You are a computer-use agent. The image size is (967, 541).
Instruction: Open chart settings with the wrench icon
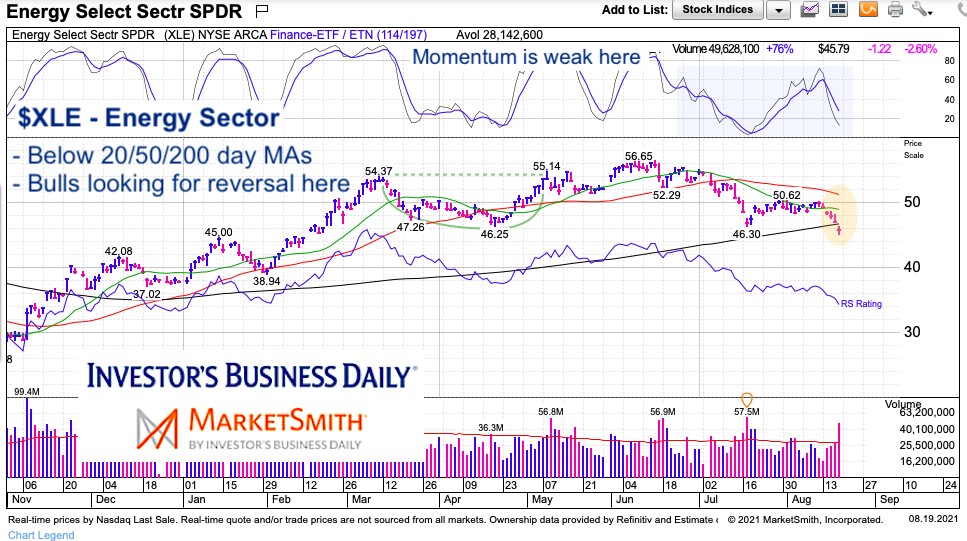pos(921,9)
